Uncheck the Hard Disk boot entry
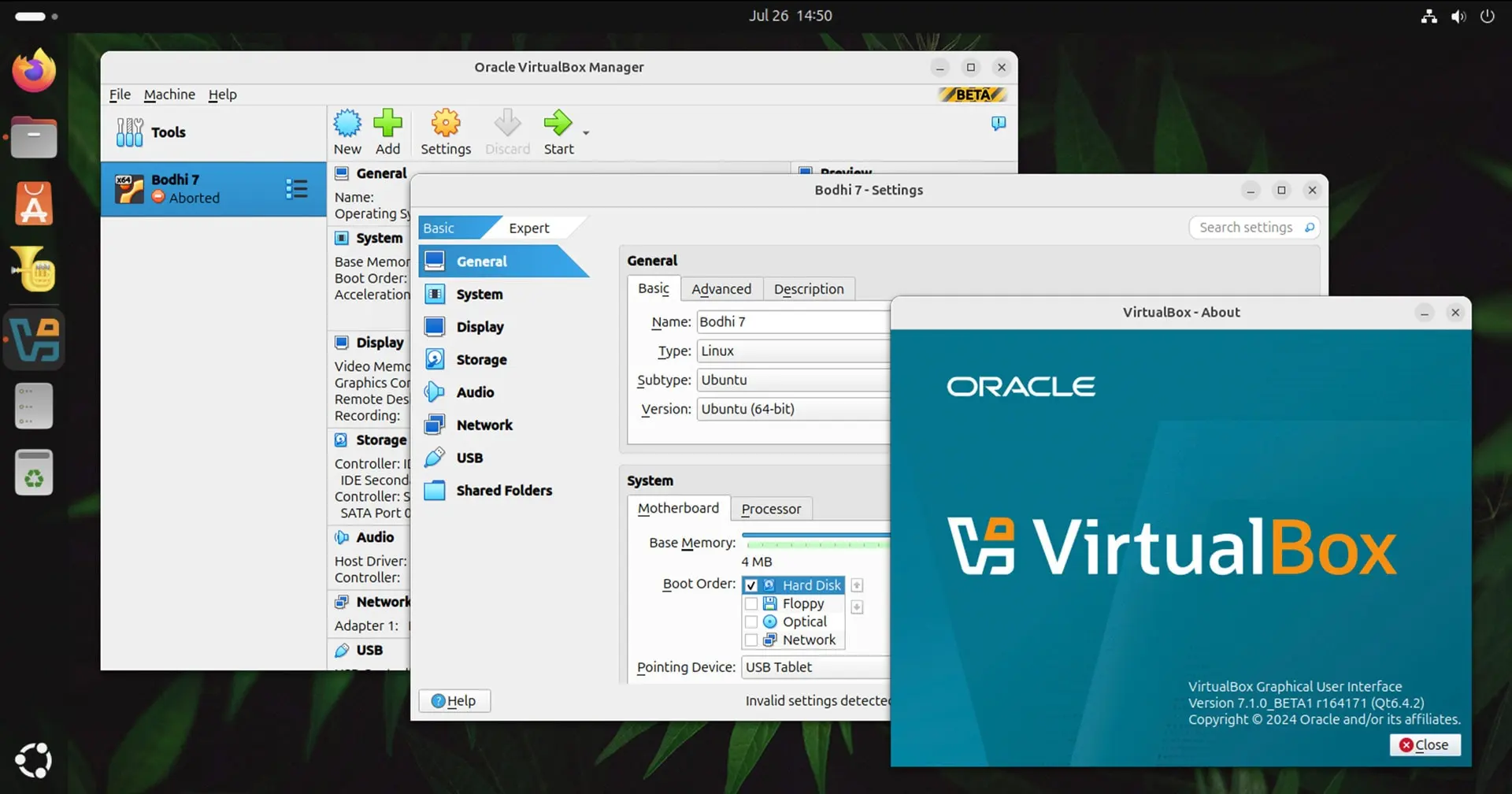The image size is (1512, 794). tap(752, 585)
